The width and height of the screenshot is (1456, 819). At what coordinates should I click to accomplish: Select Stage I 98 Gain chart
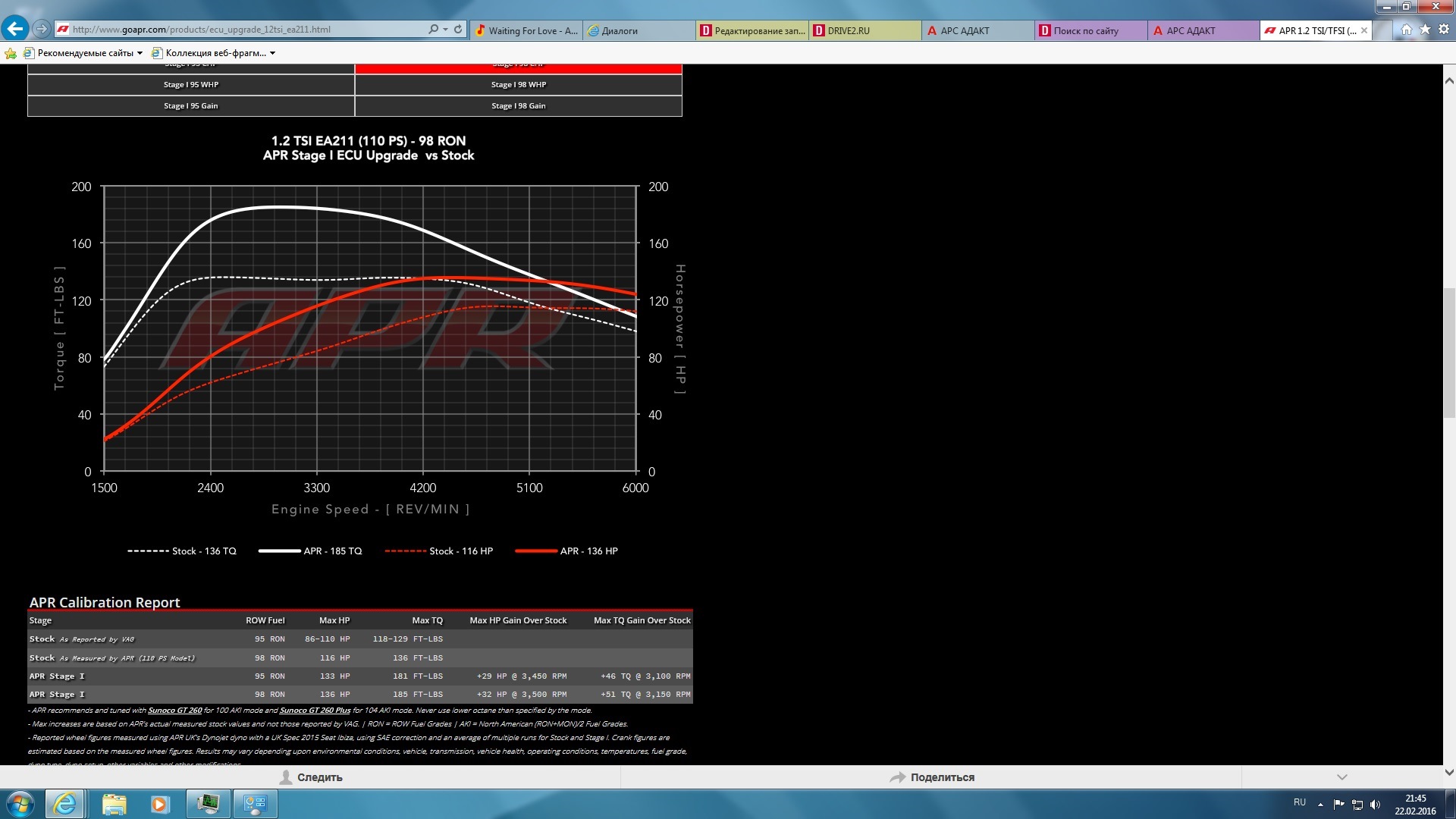tap(519, 106)
